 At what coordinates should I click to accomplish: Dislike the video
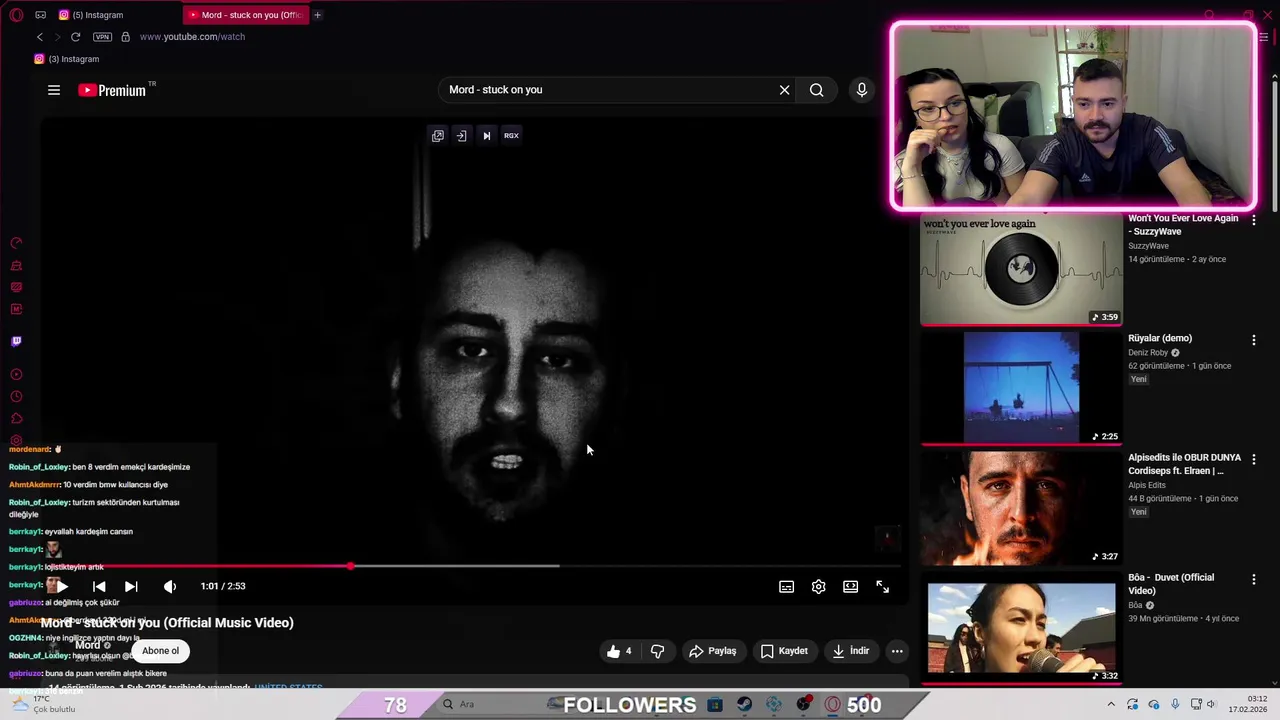tap(658, 651)
